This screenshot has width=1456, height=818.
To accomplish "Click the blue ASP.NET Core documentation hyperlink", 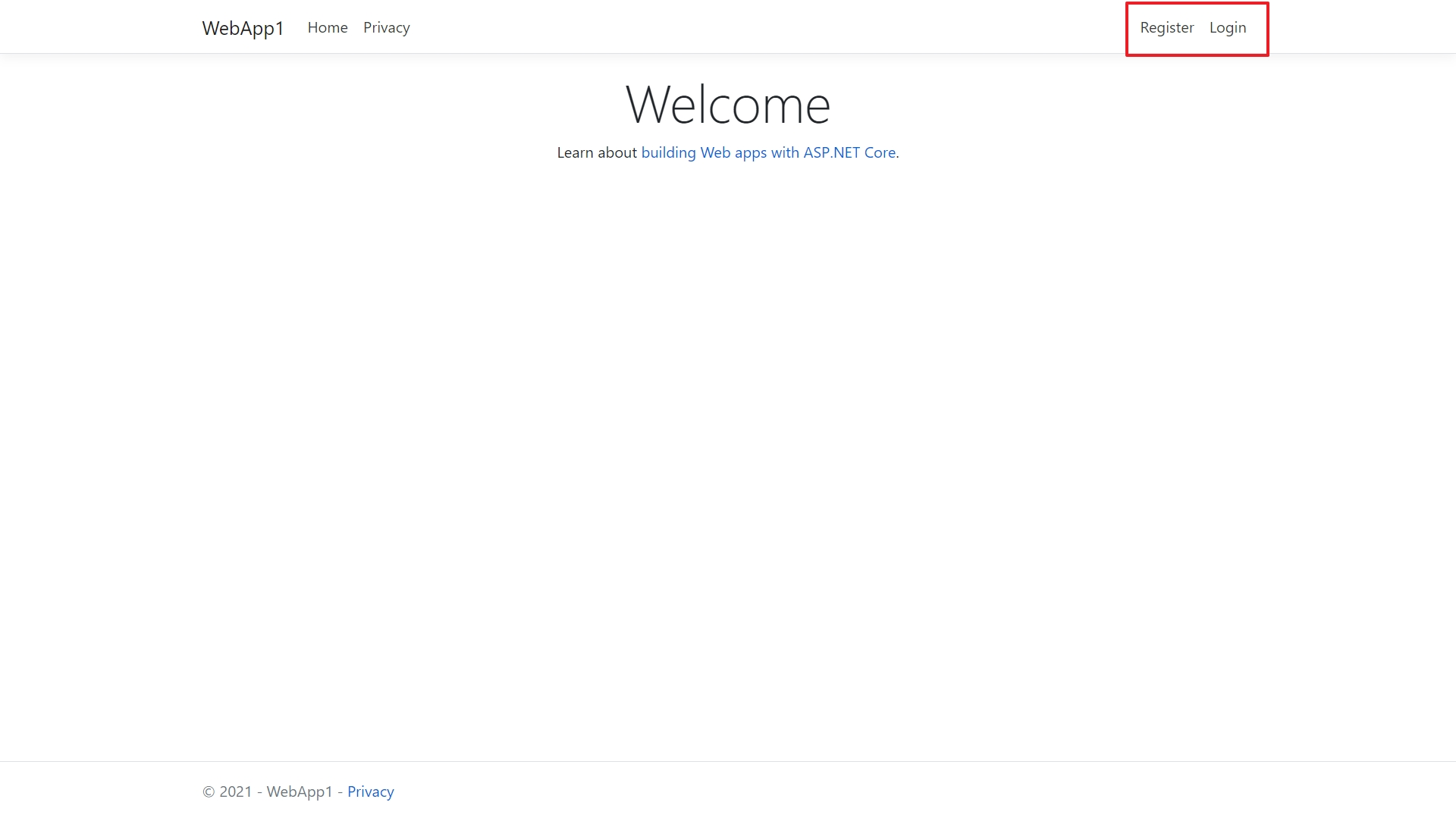I will coord(767,152).
